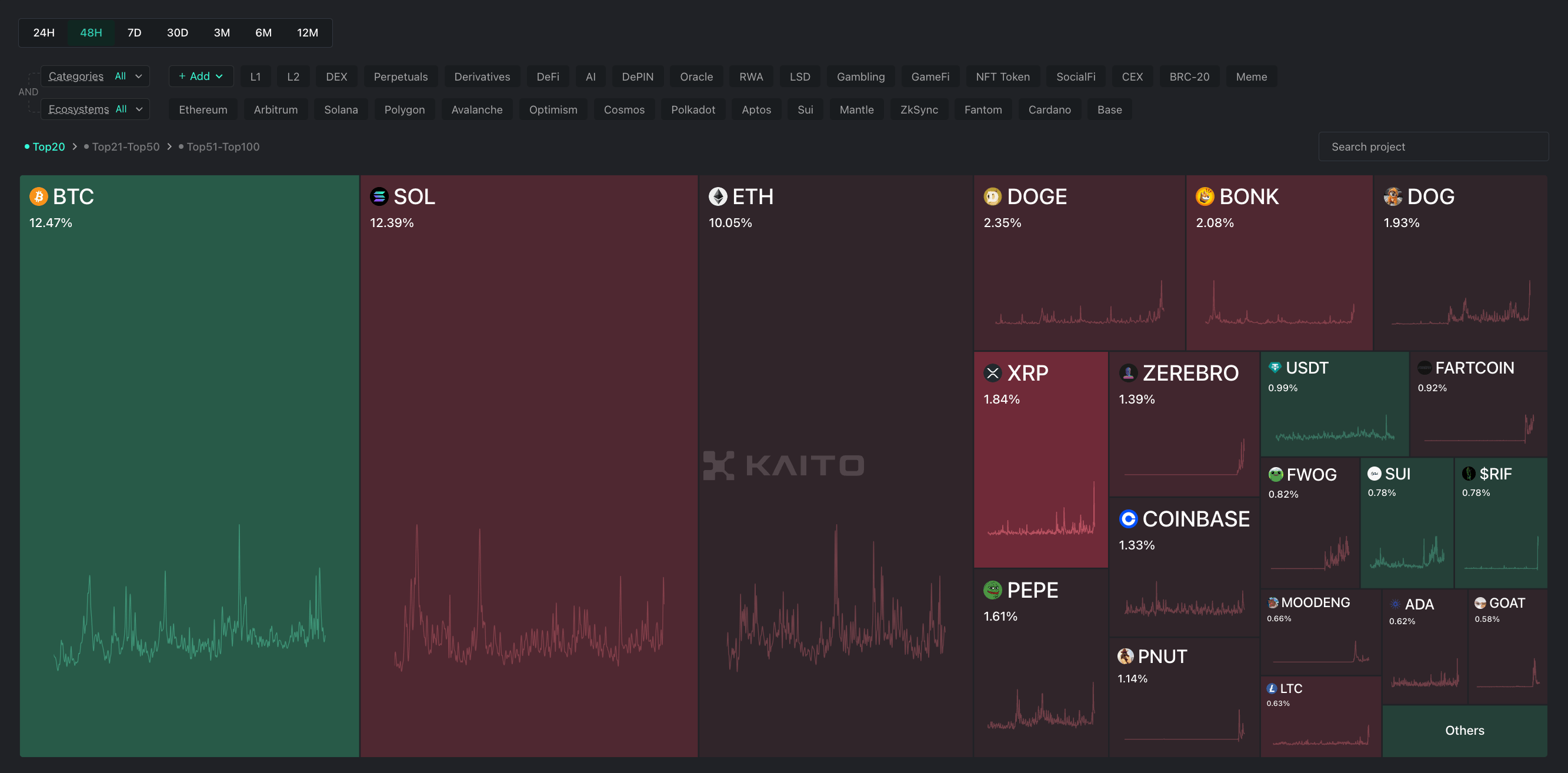
Task: Toggle the AI category filter
Action: tap(590, 76)
